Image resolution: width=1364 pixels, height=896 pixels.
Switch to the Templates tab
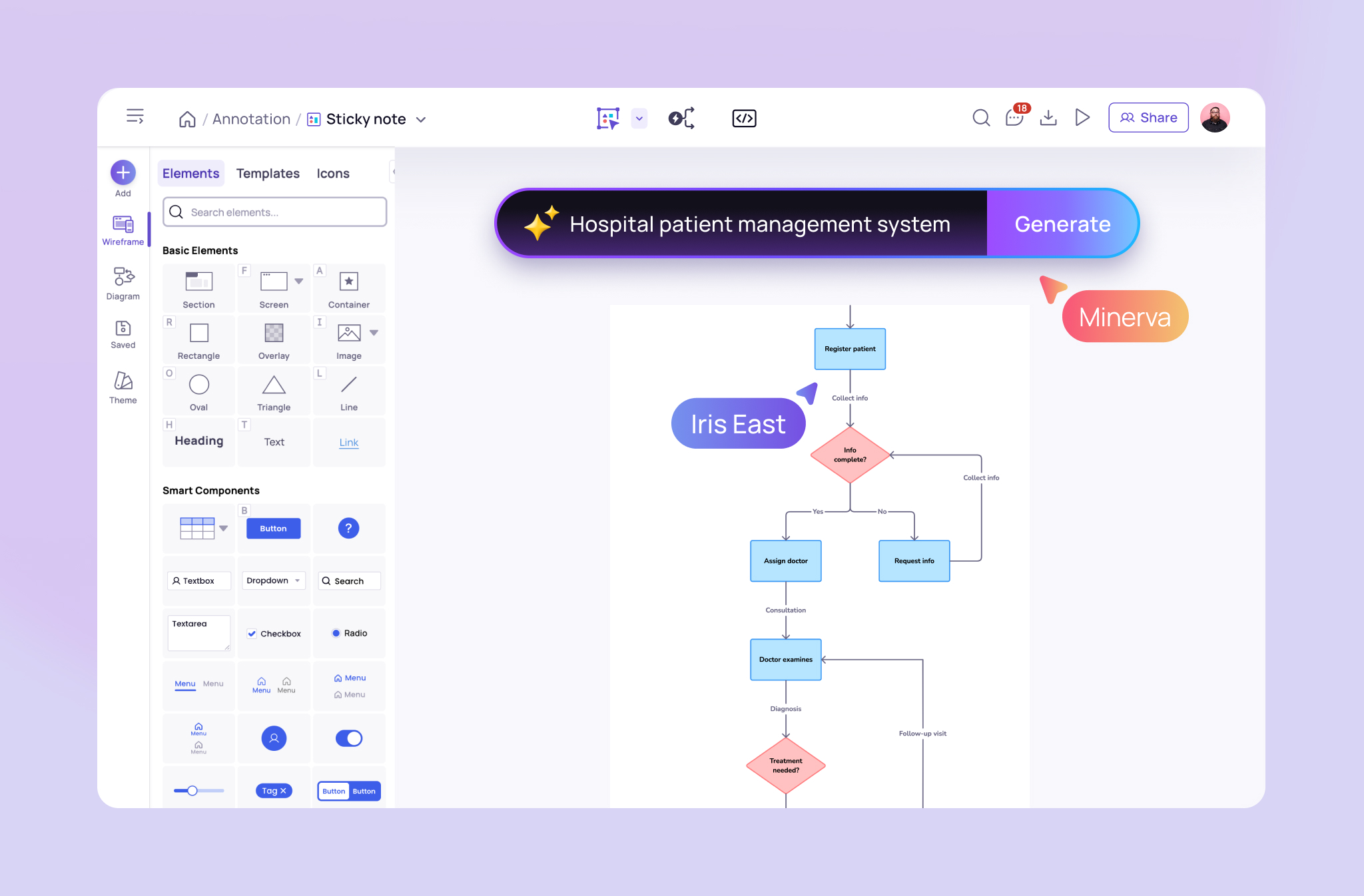point(268,173)
